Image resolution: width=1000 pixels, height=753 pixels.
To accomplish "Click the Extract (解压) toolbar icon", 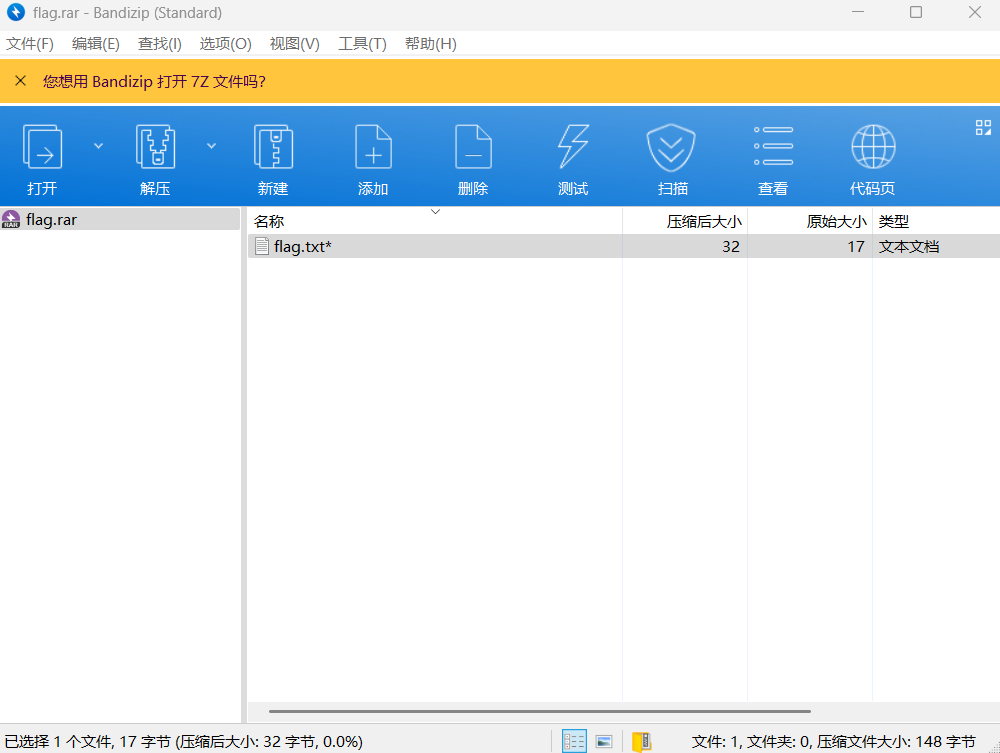I will [x=155, y=147].
